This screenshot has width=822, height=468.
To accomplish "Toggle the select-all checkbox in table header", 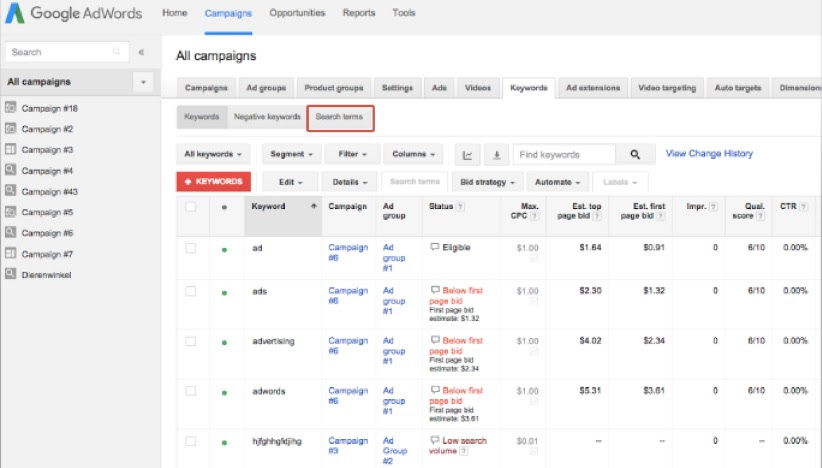I will click(191, 206).
